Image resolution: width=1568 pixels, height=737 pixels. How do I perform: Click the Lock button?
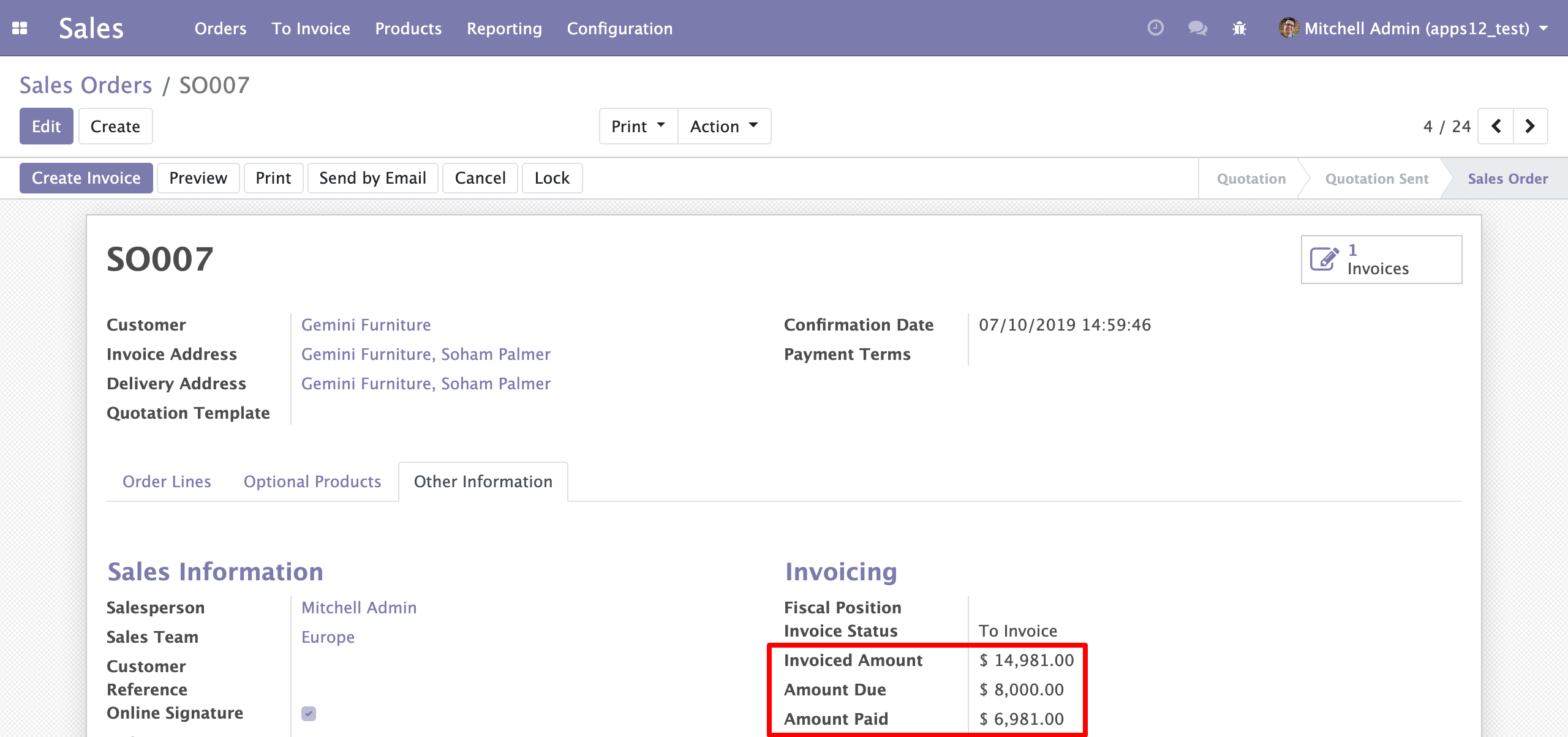click(x=552, y=178)
